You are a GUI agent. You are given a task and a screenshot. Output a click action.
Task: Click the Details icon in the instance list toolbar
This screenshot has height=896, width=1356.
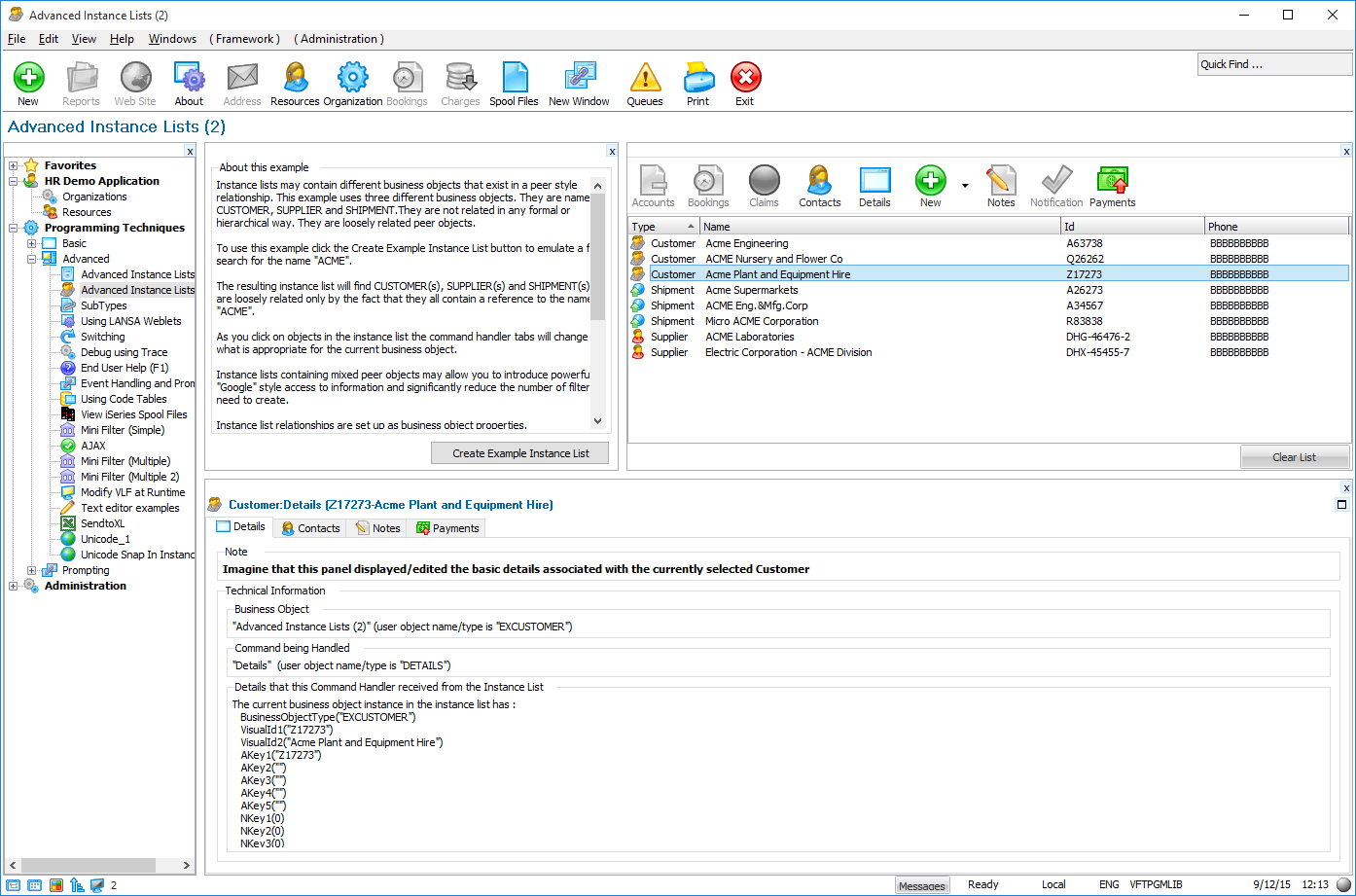point(874,180)
